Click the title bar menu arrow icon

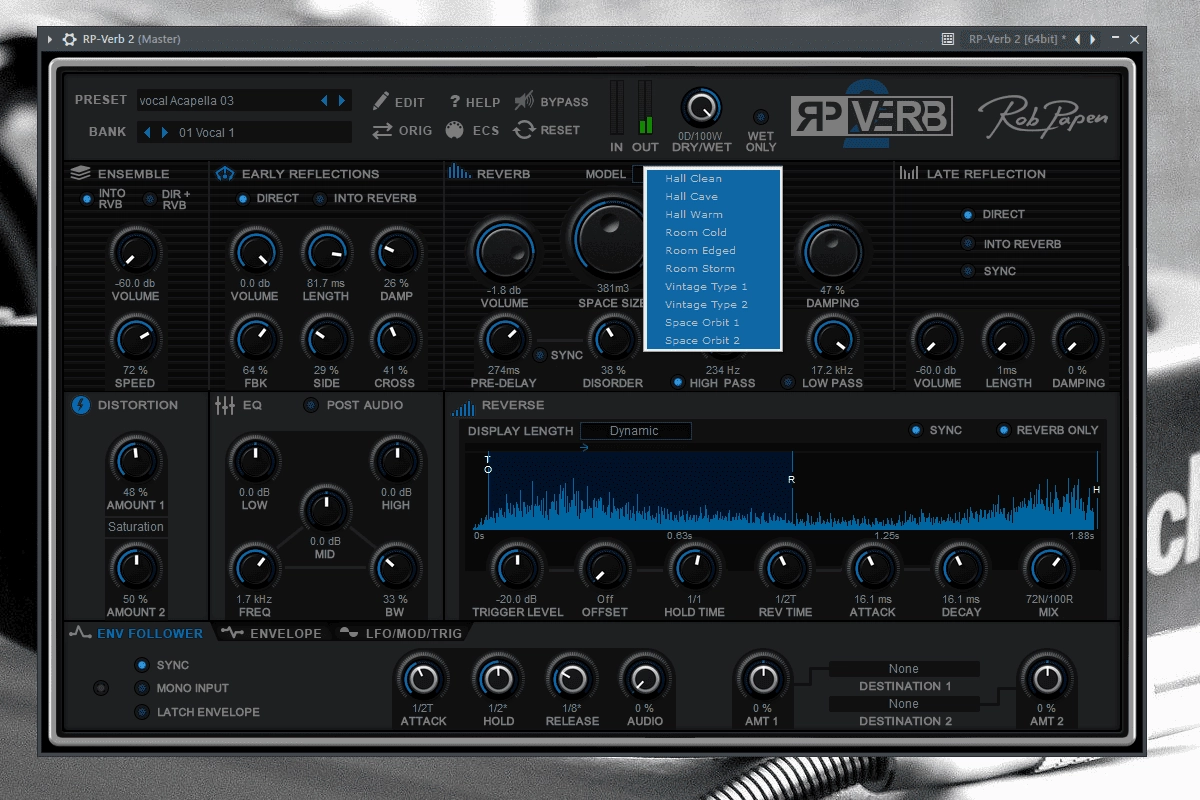pyautogui.click(x=50, y=39)
